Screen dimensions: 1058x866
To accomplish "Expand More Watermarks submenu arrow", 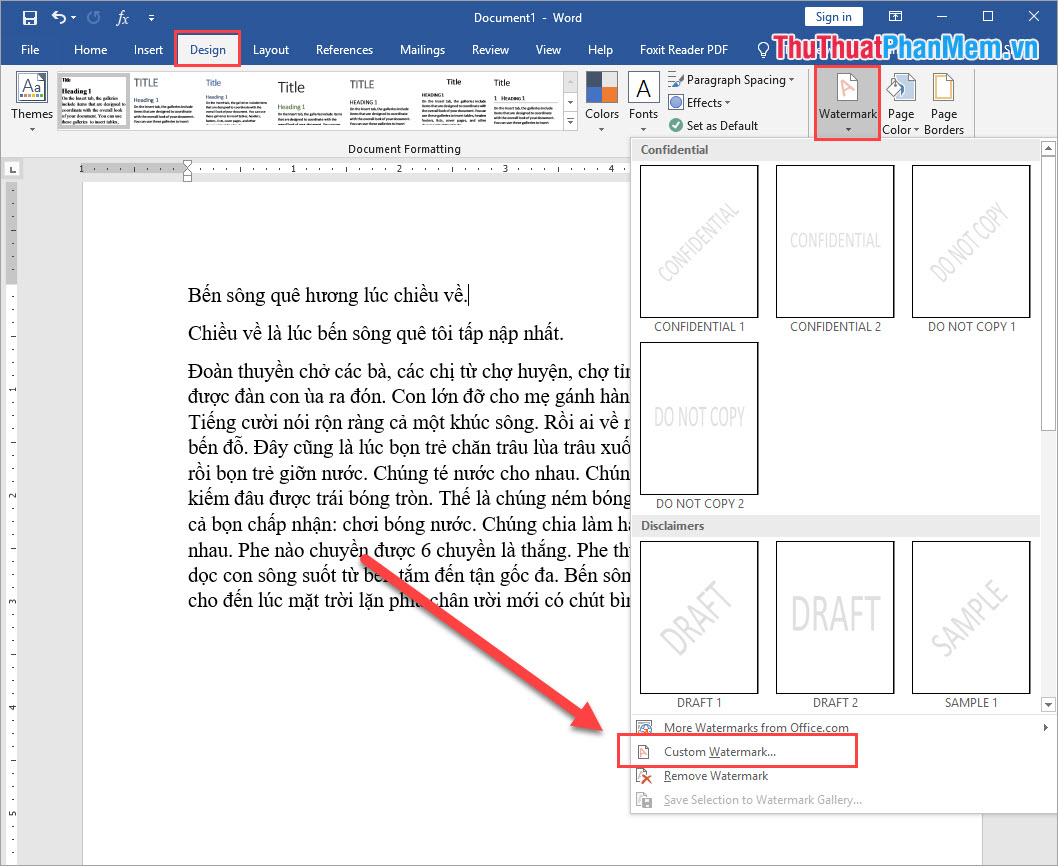I will point(1045,728).
